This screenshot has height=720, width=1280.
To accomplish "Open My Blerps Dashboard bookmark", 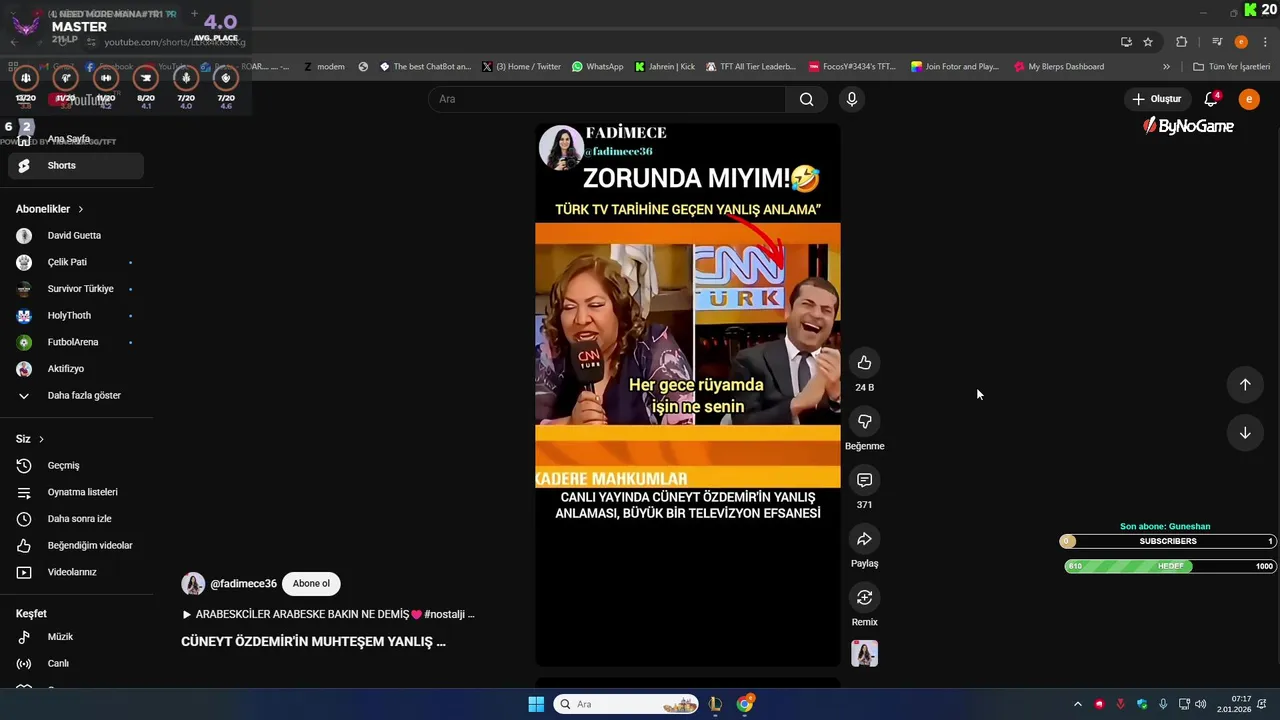I will 1059,67.
